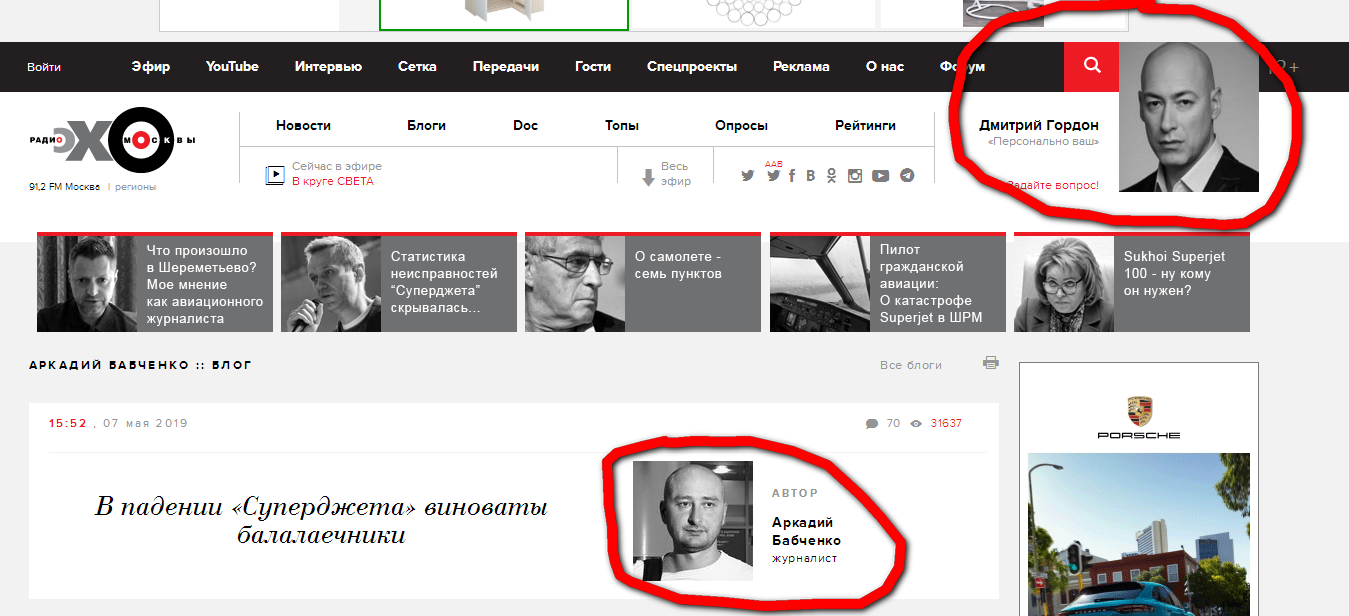Image resolution: width=1349 pixels, height=616 pixels.
Task: Click the регионы link under logo
Action: tap(135, 187)
